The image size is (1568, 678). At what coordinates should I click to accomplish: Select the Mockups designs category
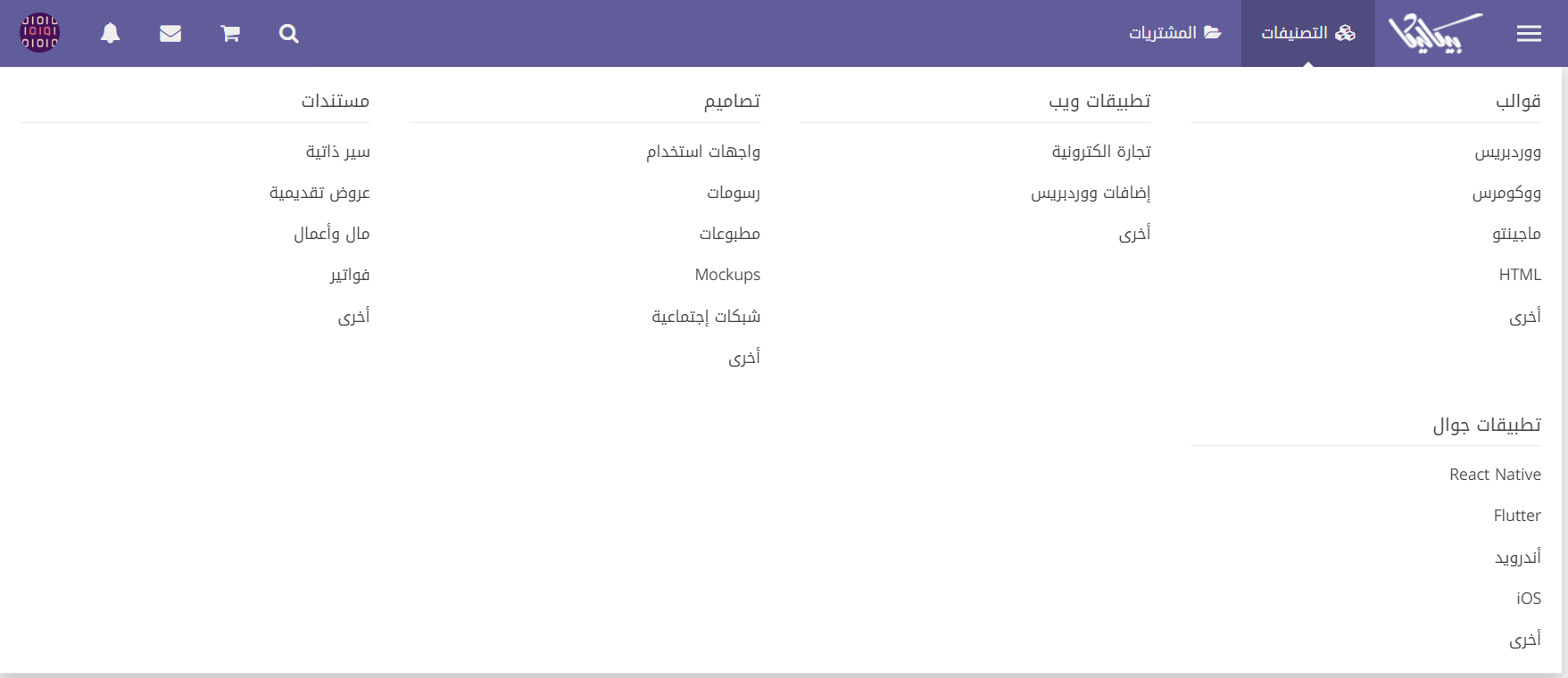tap(727, 275)
